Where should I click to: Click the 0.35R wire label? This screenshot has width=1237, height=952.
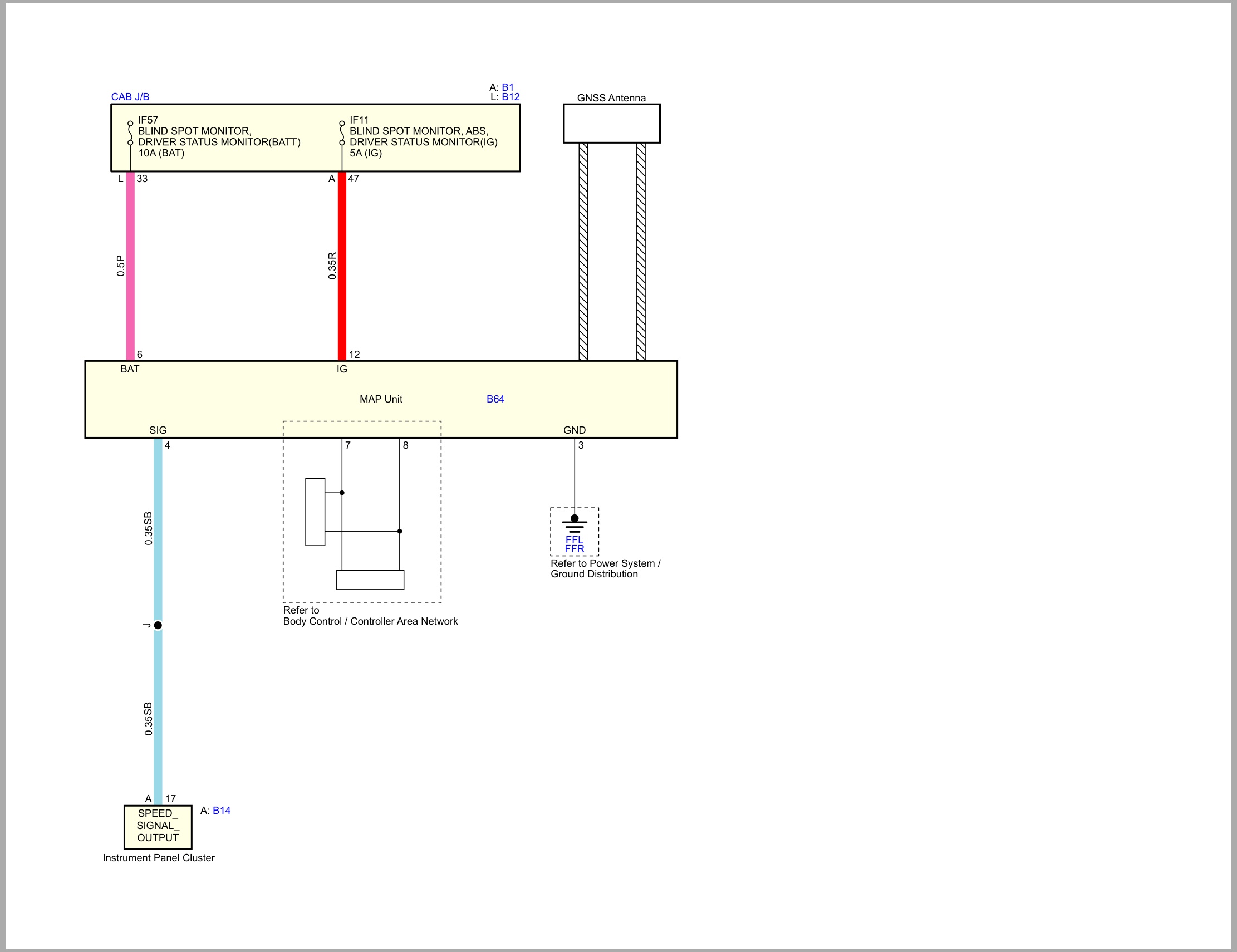332,266
